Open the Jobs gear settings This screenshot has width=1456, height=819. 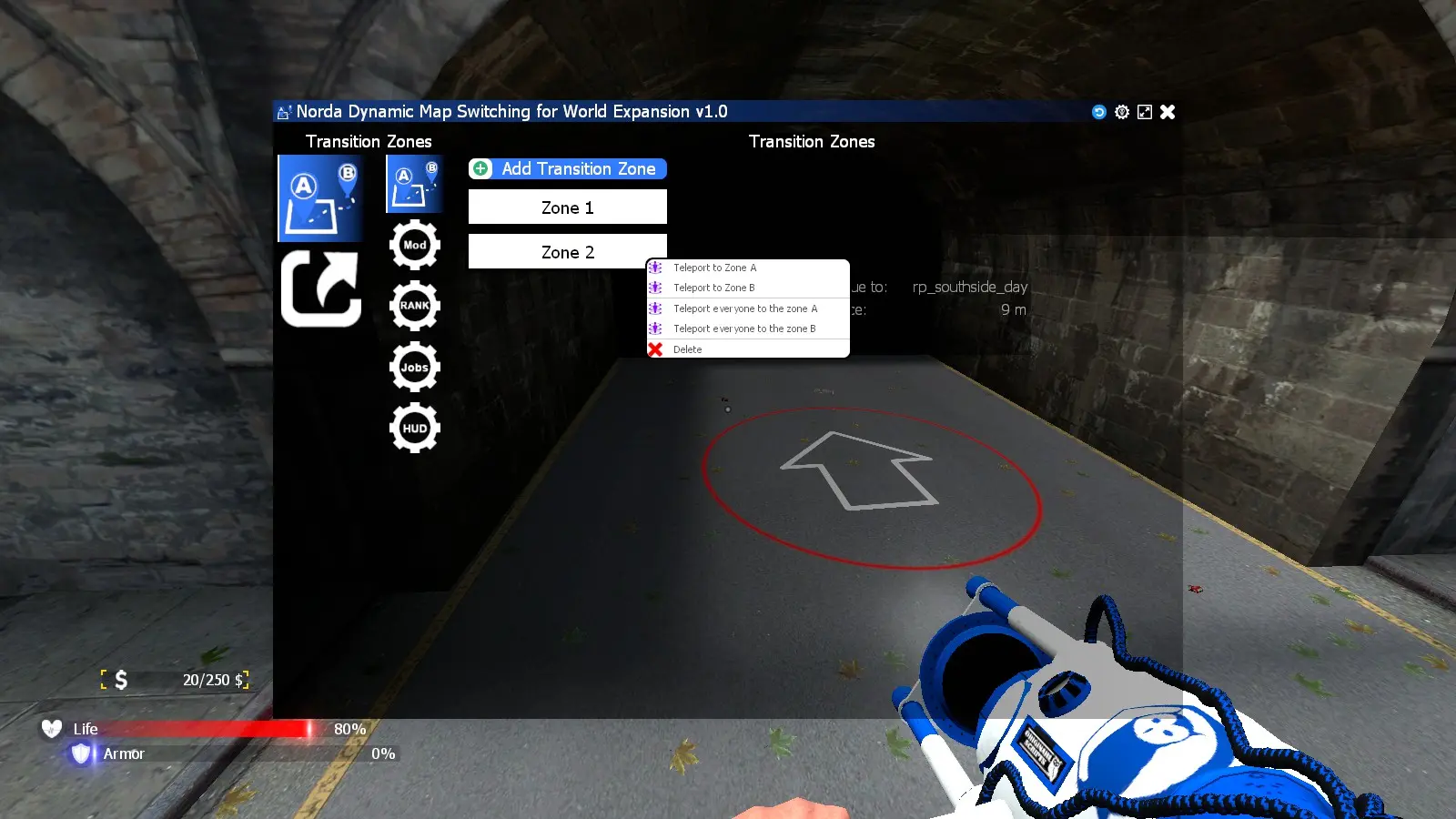tap(415, 368)
